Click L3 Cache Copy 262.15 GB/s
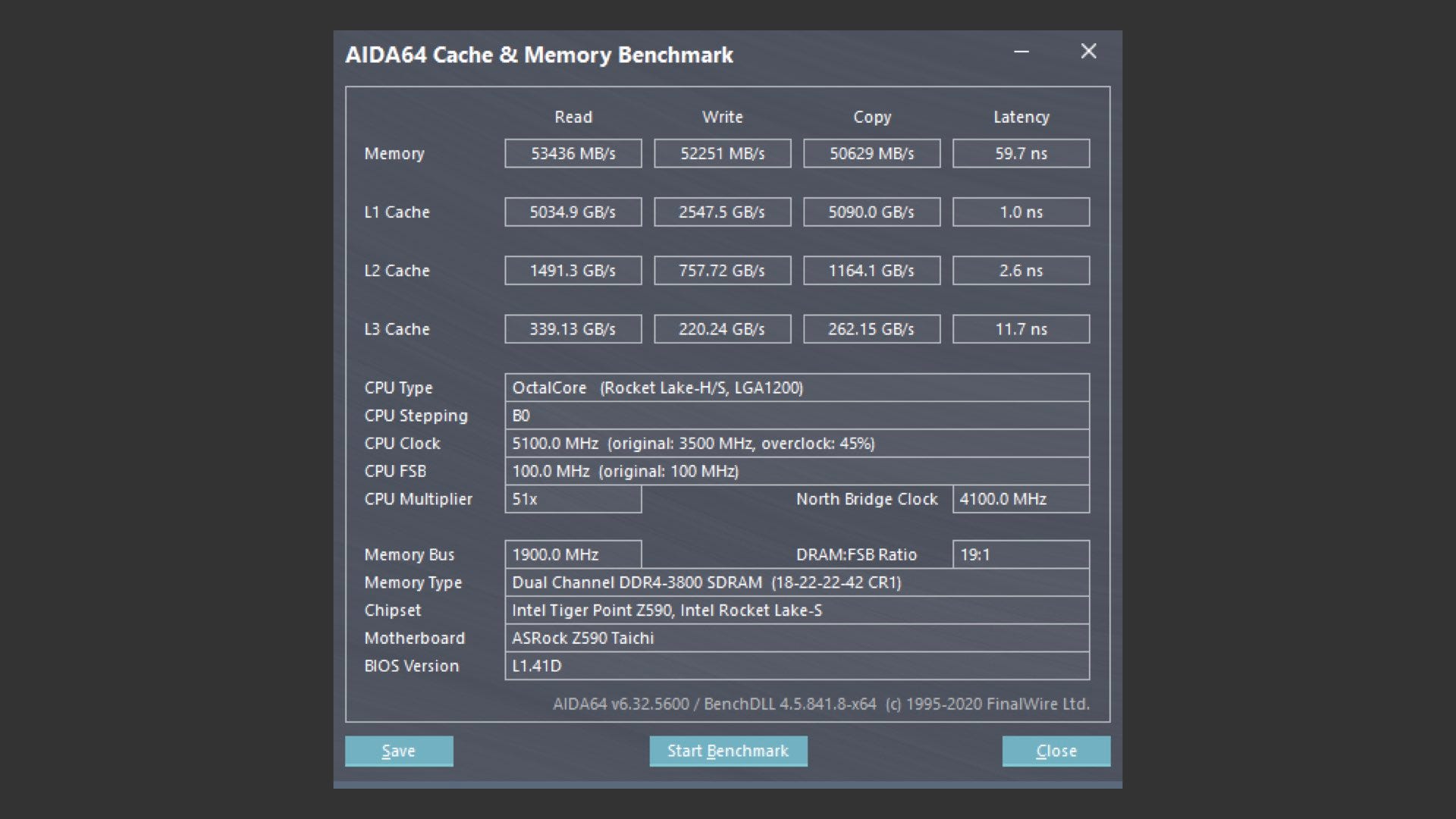Screen dimensions: 1456x819 (x=872, y=328)
